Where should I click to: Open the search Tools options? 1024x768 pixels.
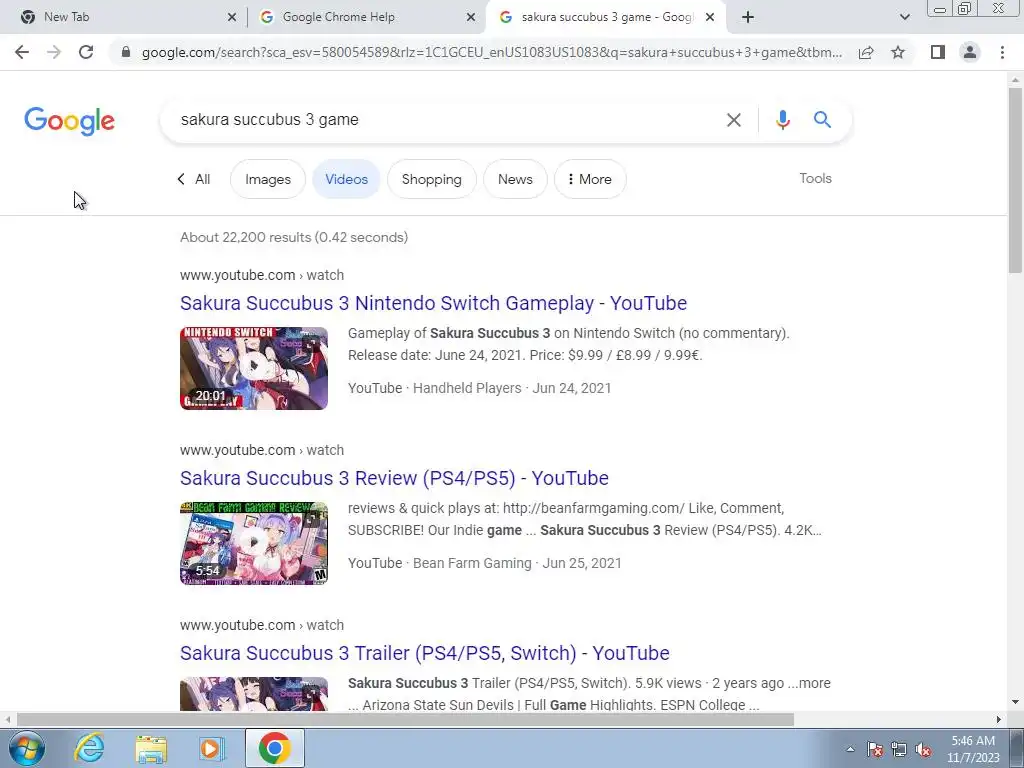click(x=815, y=178)
